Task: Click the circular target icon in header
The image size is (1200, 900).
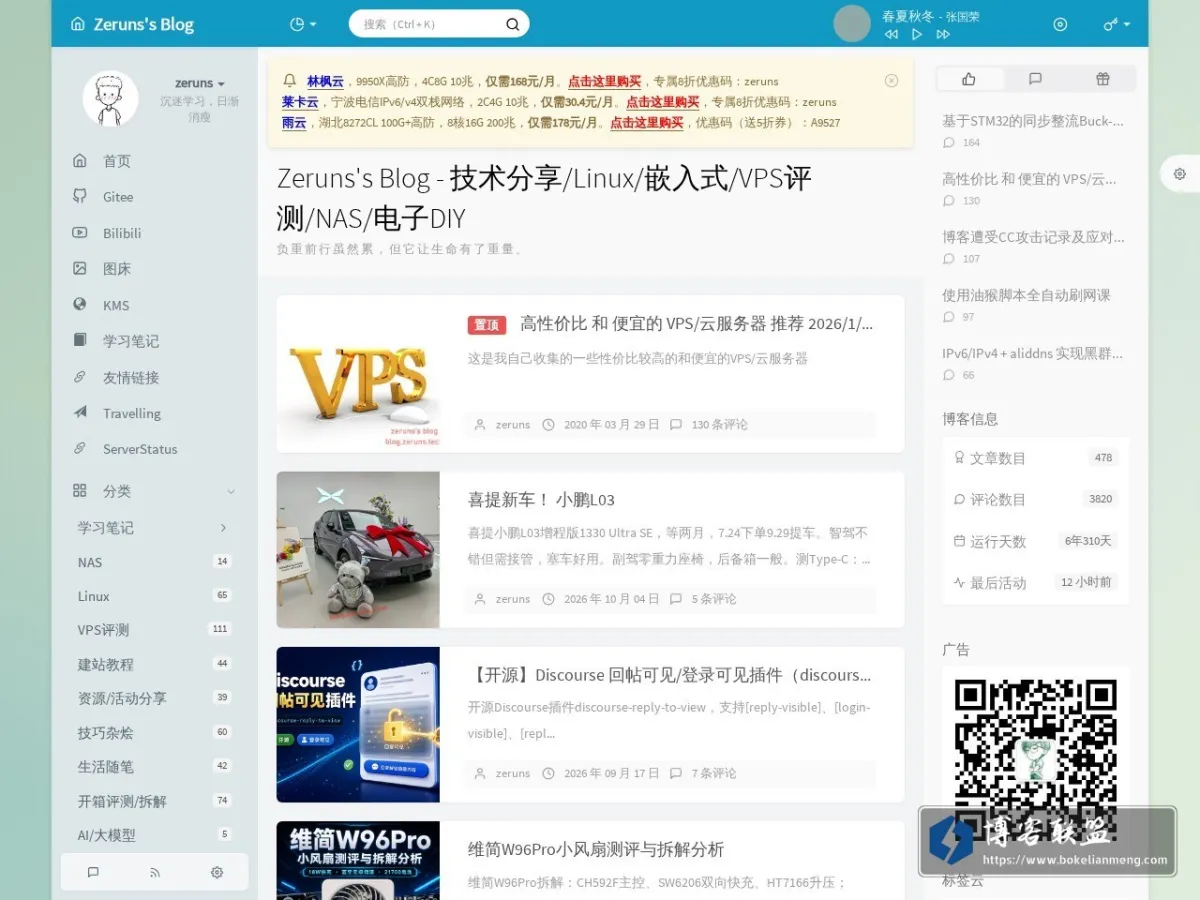Action: (x=1061, y=24)
